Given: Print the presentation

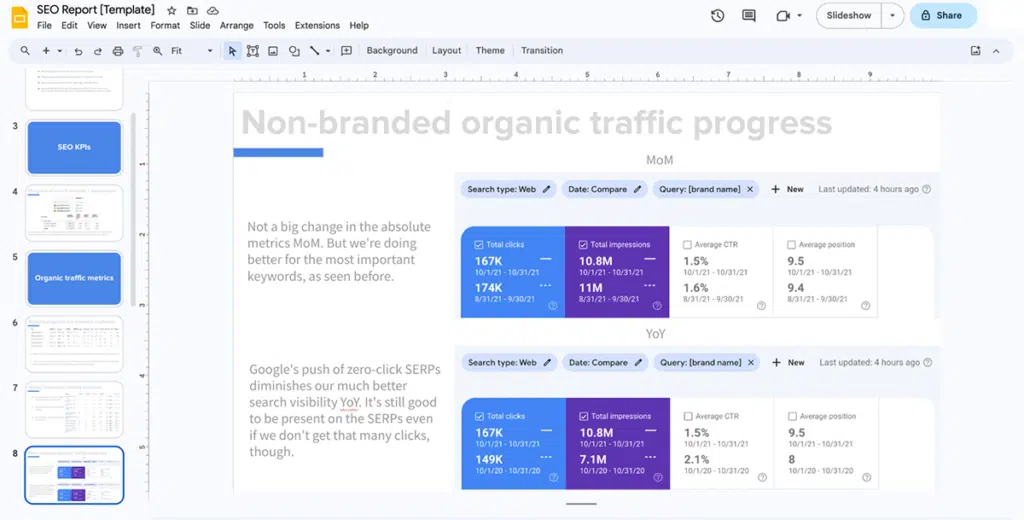Looking at the screenshot, I should (x=118, y=51).
